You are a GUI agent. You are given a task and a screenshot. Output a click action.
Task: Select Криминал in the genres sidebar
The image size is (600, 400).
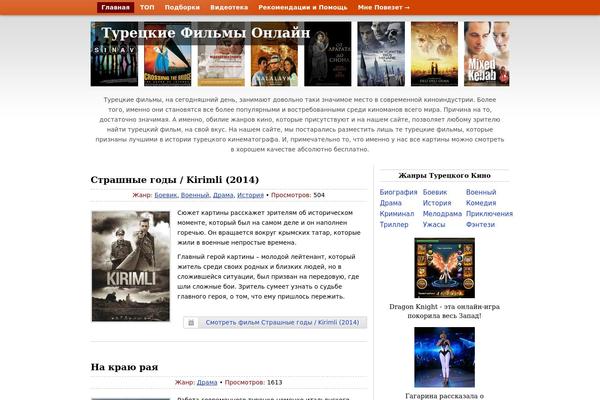pyautogui.click(x=397, y=214)
